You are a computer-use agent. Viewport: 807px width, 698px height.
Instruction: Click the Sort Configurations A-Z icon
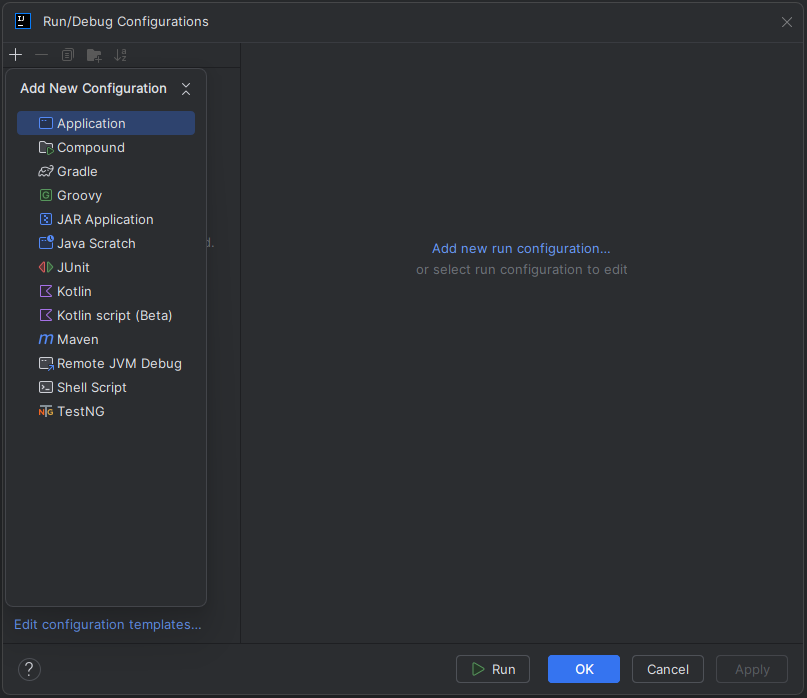coord(120,55)
